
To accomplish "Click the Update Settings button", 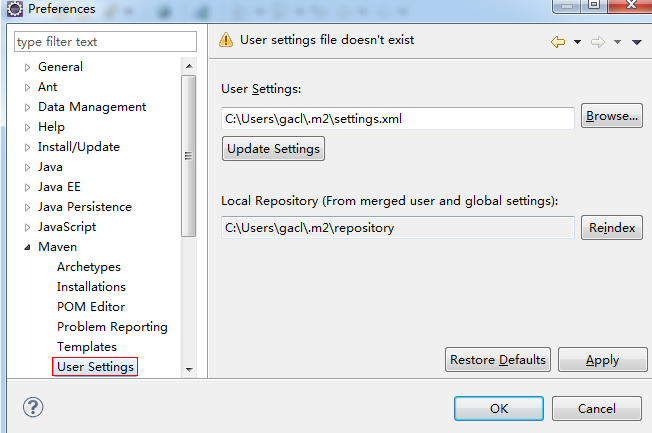I will coord(273,148).
